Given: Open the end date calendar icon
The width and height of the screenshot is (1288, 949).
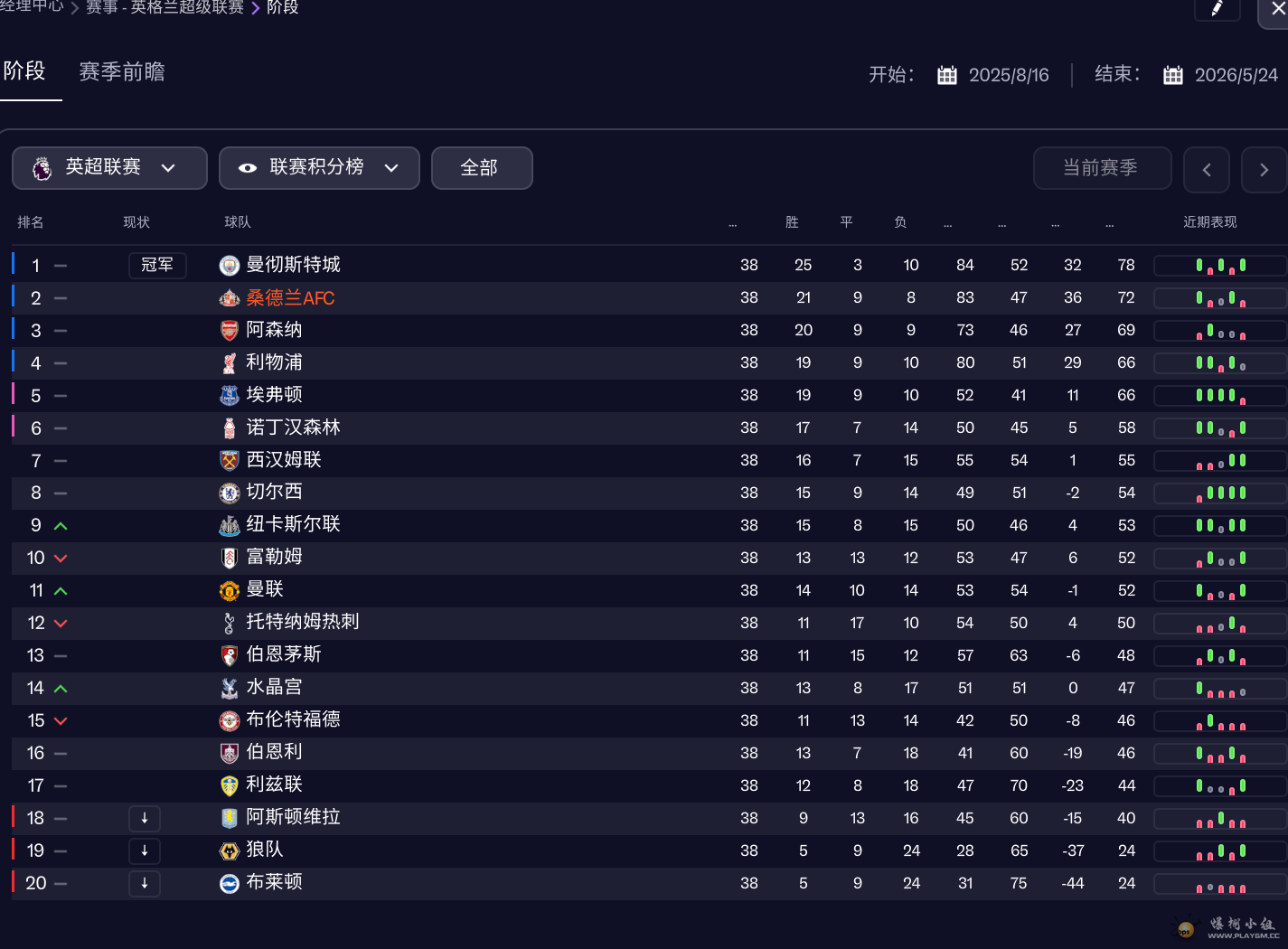Looking at the screenshot, I should 1172,75.
